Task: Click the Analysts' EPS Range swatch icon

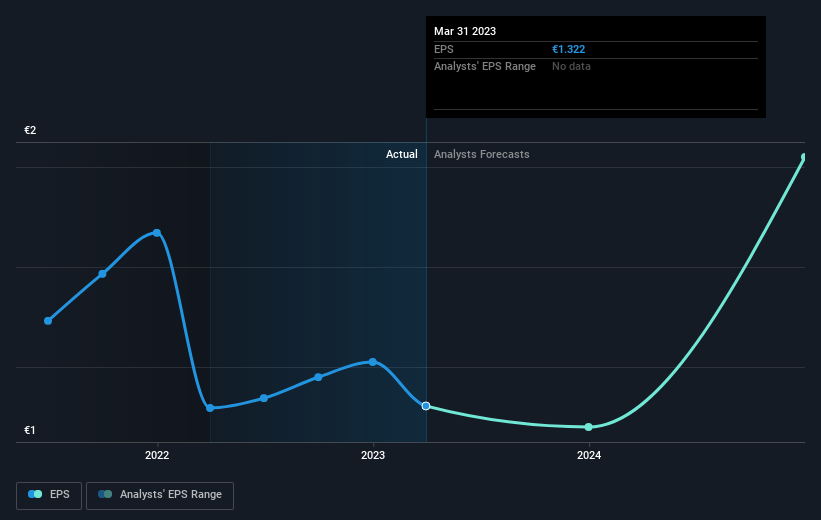Action: point(105,494)
